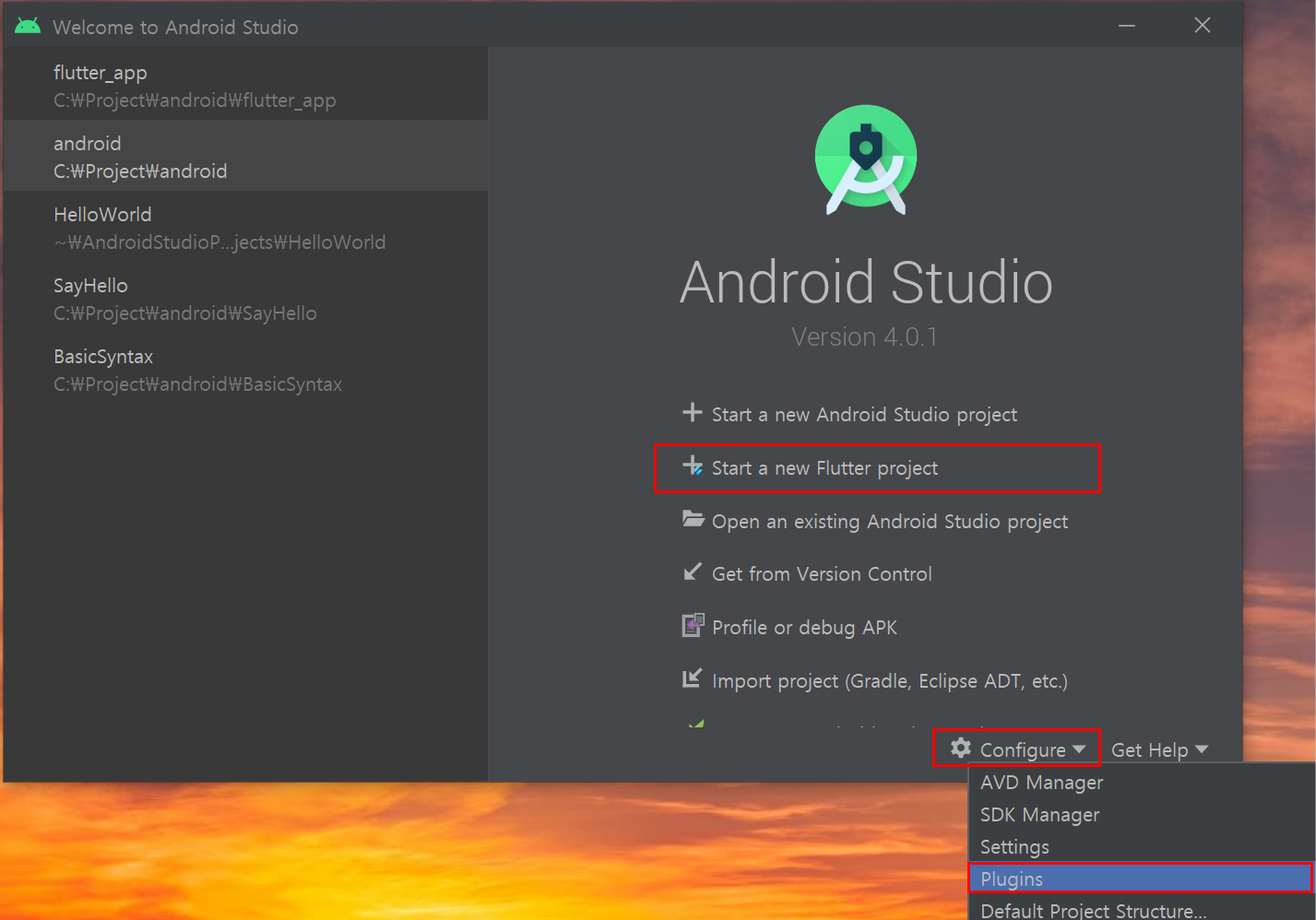This screenshot has width=1316, height=920.
Task: Click path C:₩Project₩android₩flutter_app
Action: (195, 100)
